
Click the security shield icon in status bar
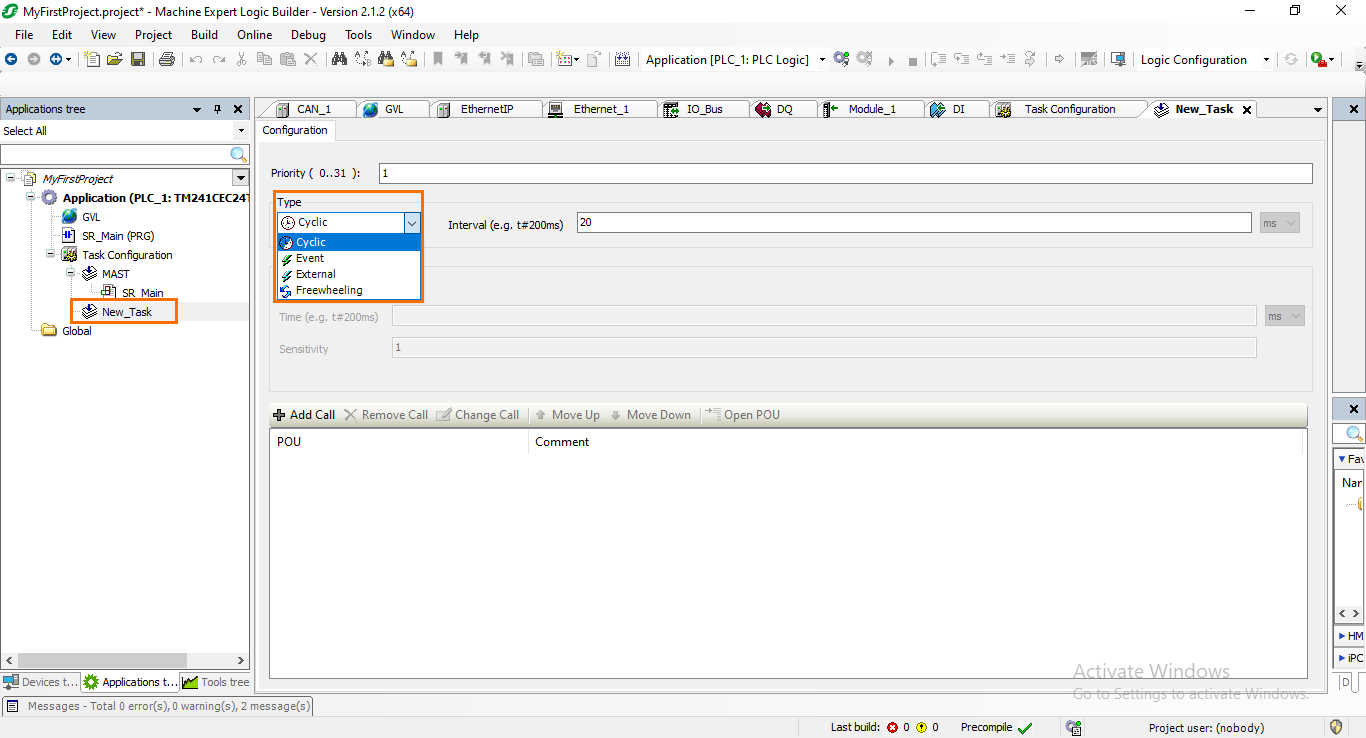click(x=1336, y=727)
